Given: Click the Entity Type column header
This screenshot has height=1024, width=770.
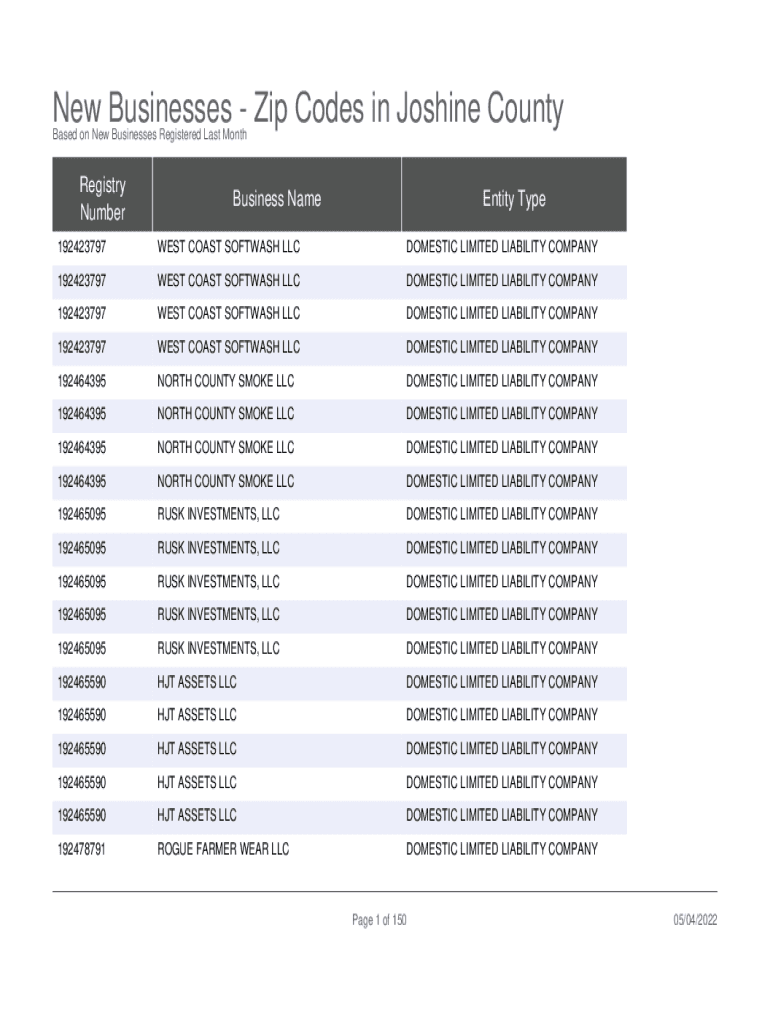Looking at the screenshot, I should tap(513, 199).
